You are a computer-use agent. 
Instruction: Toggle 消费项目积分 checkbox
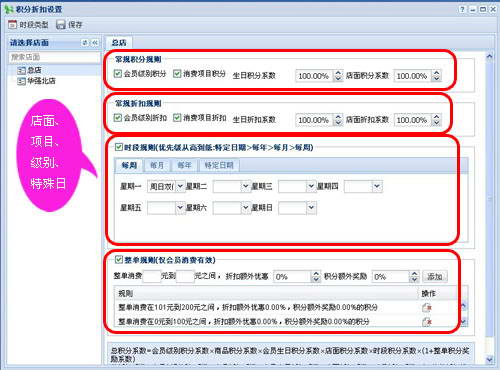177,74
